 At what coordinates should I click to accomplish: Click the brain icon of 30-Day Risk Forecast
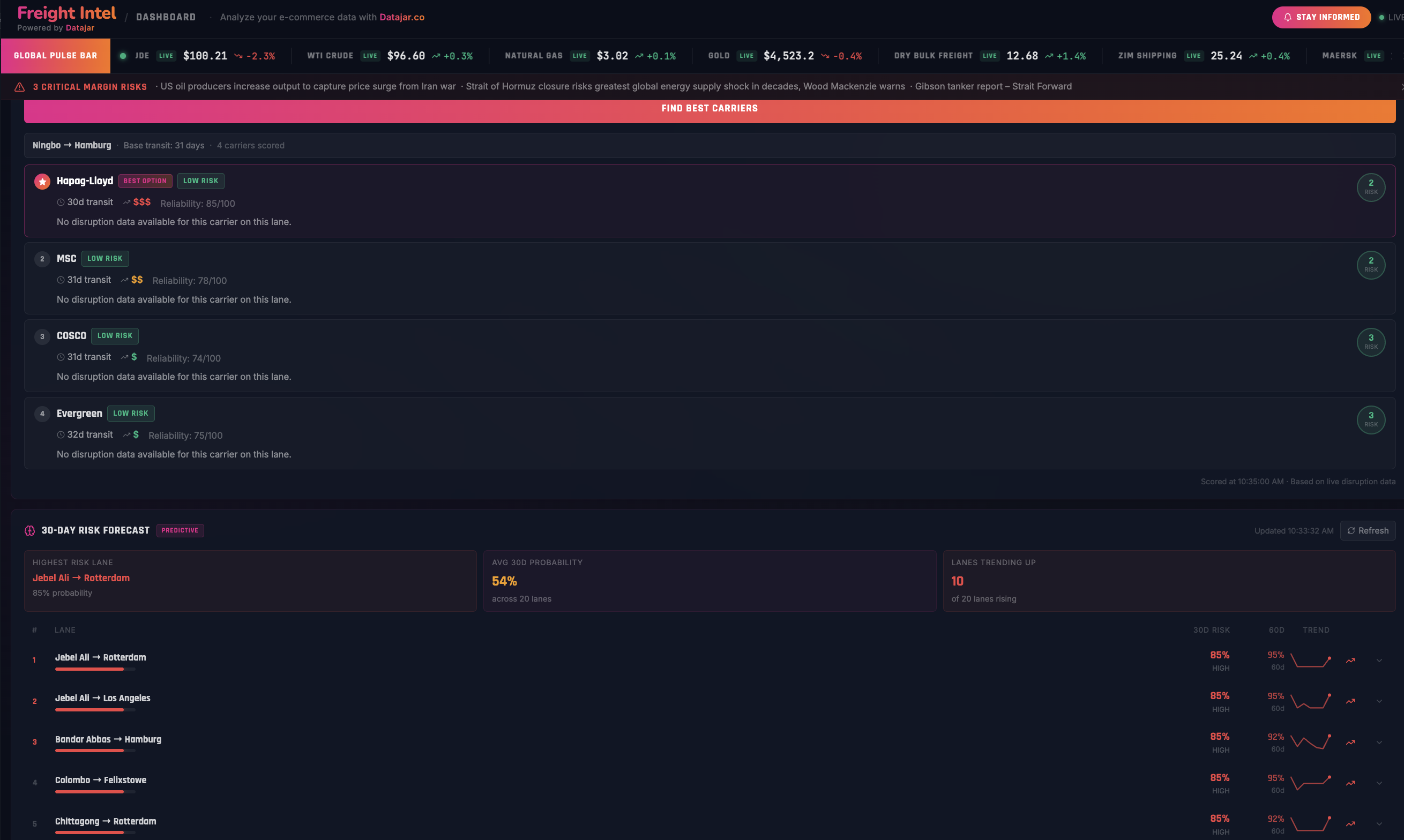pos(30,530)
